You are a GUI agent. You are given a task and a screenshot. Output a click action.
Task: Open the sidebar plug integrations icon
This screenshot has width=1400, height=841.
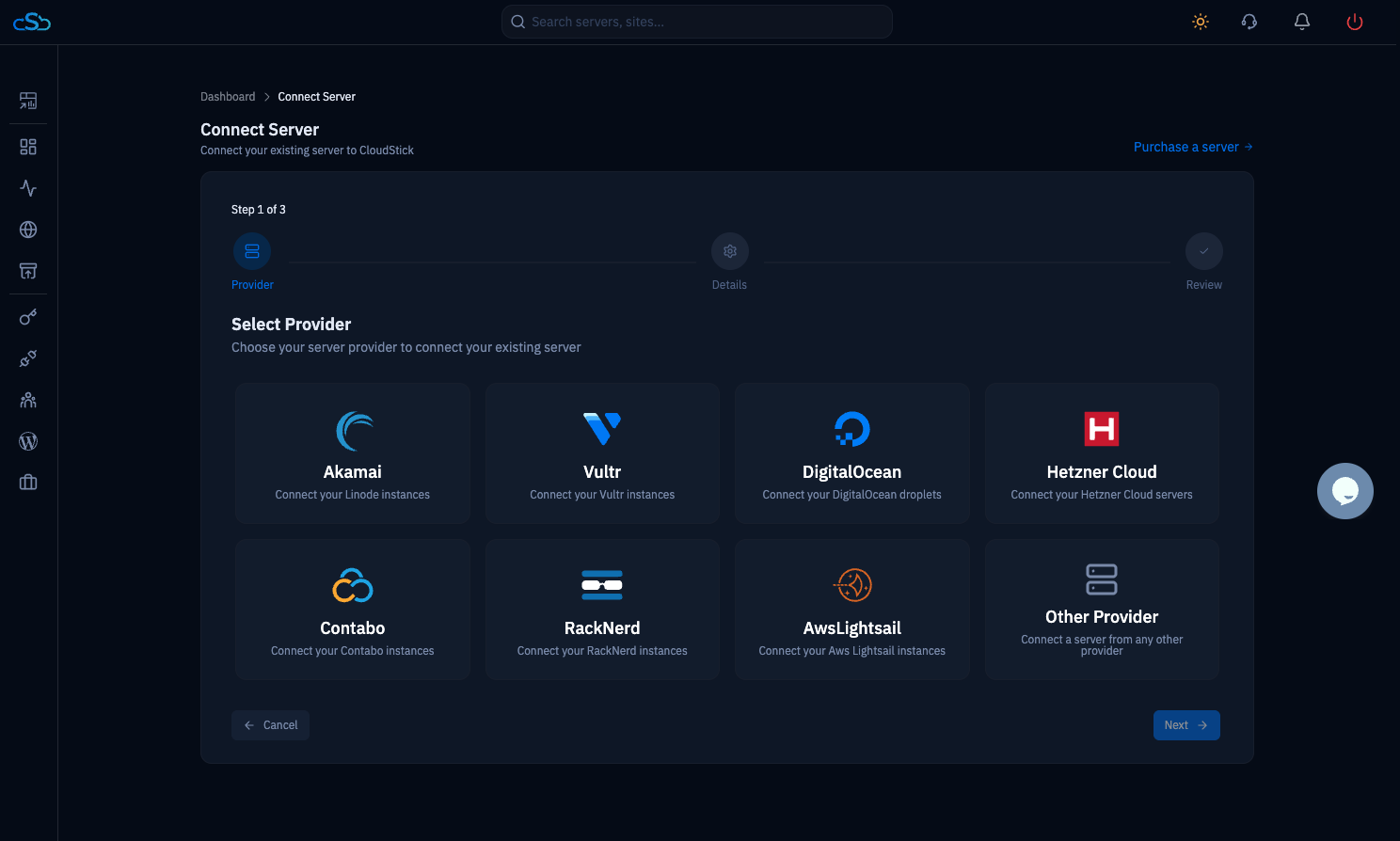pos(28,358)
